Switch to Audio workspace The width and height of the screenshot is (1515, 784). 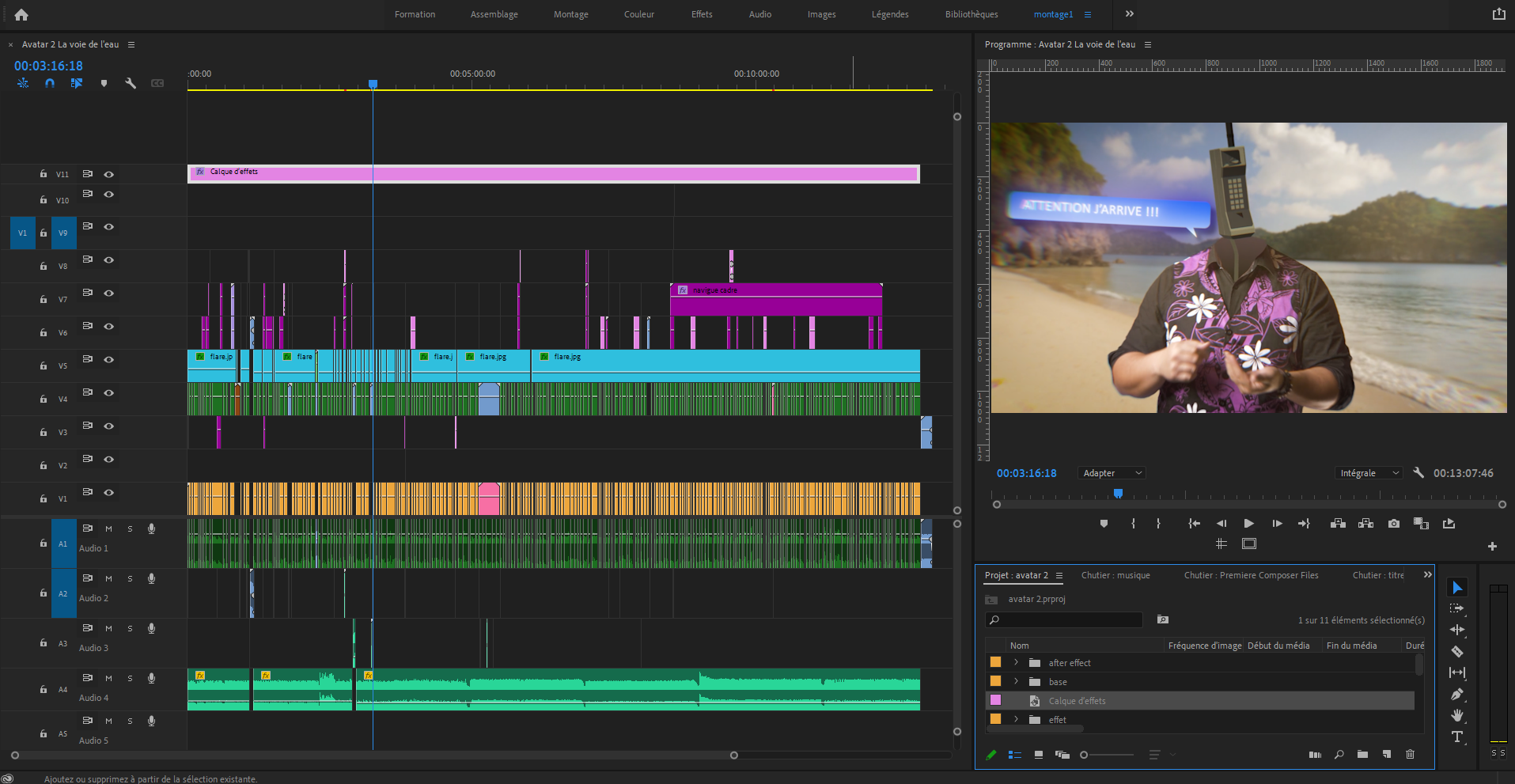pos(760,14)
